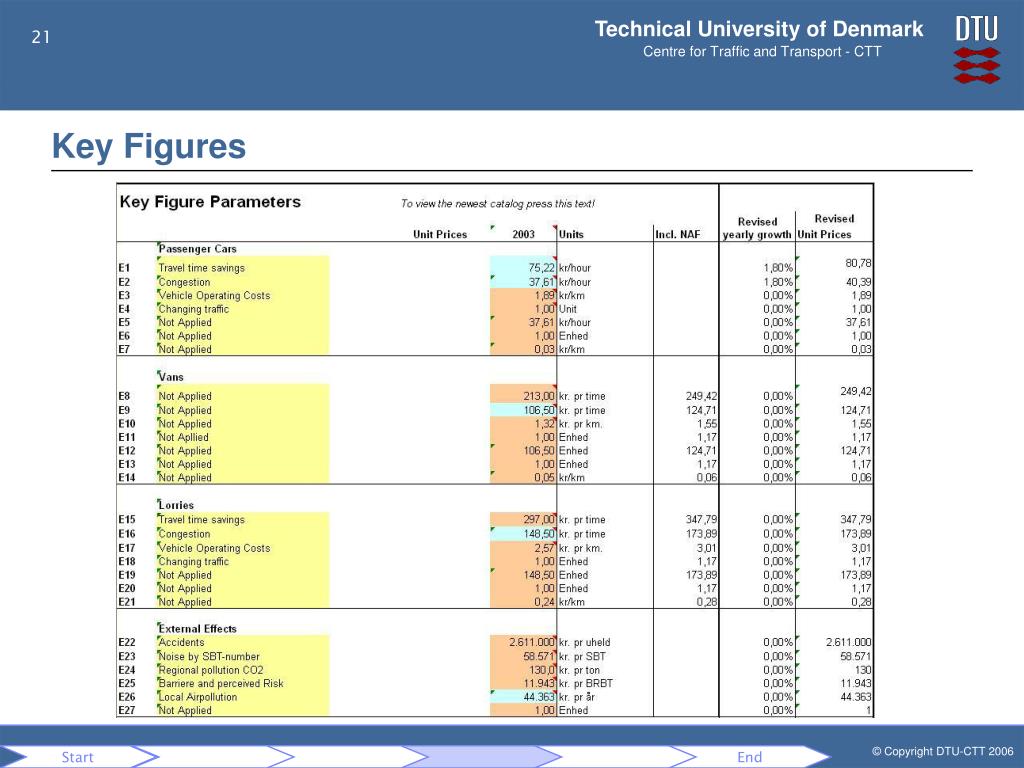Viewport: 1024px width, 768px height.
Task: Select "Vehicle Operating Costs" in row E3
Action: click(x=214, y=295)
